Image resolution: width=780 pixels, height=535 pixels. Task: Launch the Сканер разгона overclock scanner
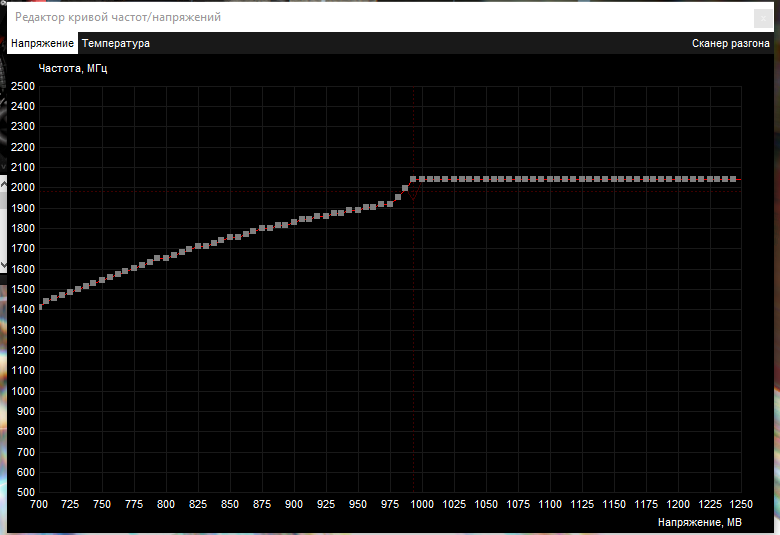[730, 43]
